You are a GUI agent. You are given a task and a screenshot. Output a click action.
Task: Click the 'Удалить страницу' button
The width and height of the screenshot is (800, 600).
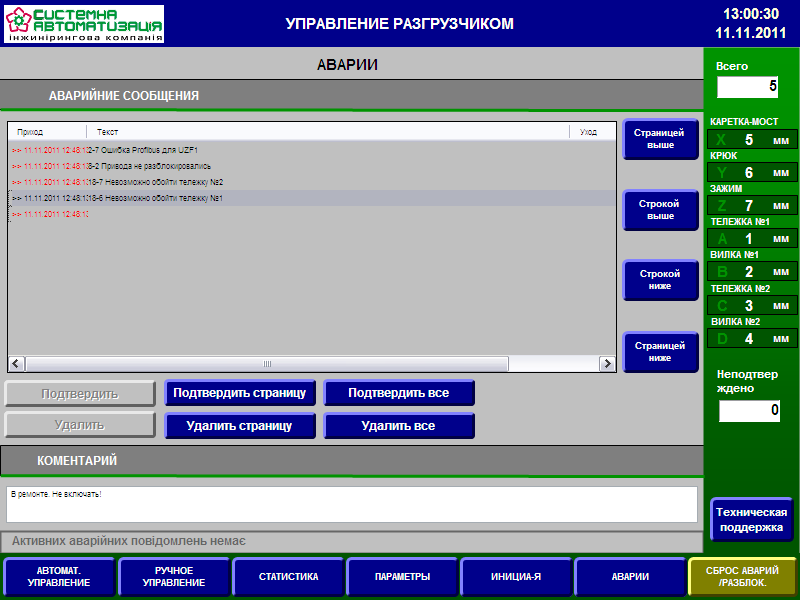pos(240,425)
